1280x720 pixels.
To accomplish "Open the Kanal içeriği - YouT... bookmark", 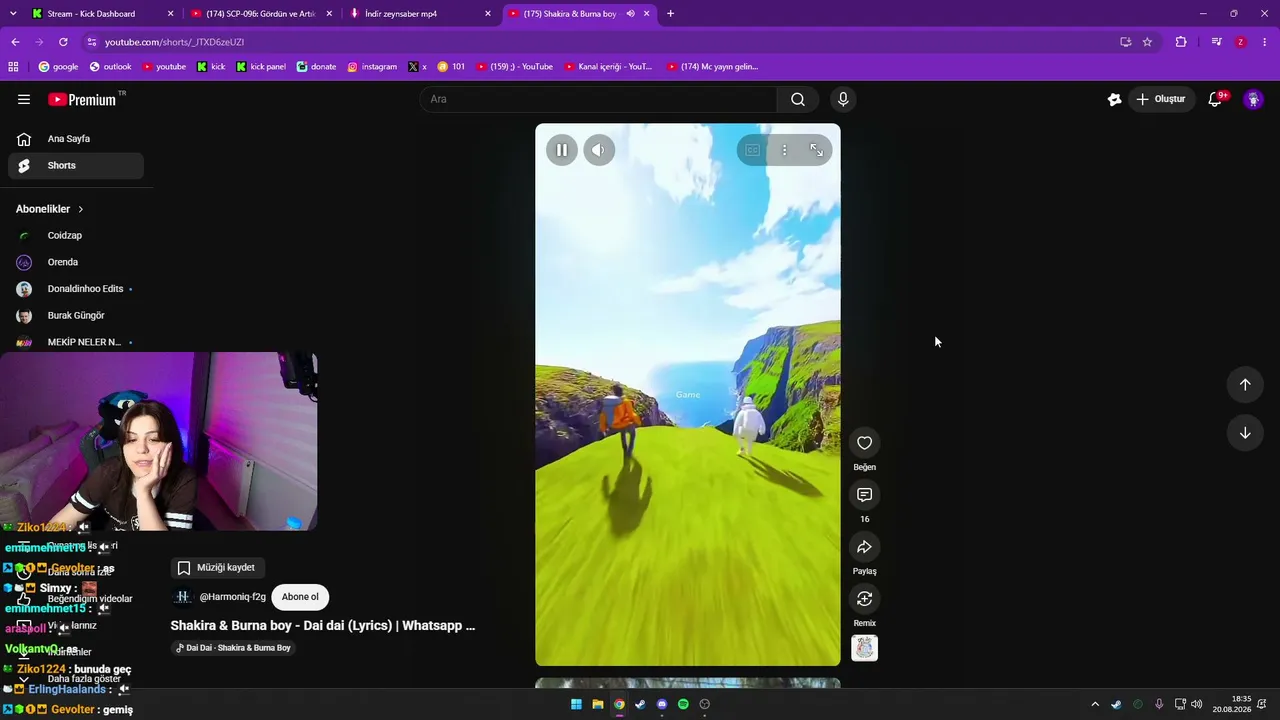I will pos(608,67).
